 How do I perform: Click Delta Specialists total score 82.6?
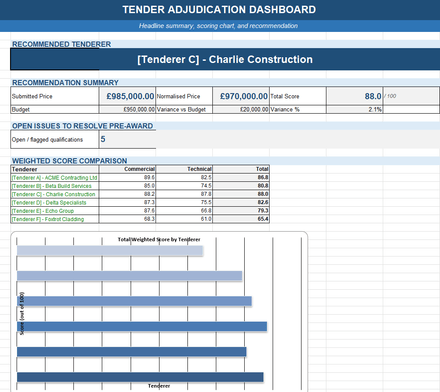(x=241, y=202)
